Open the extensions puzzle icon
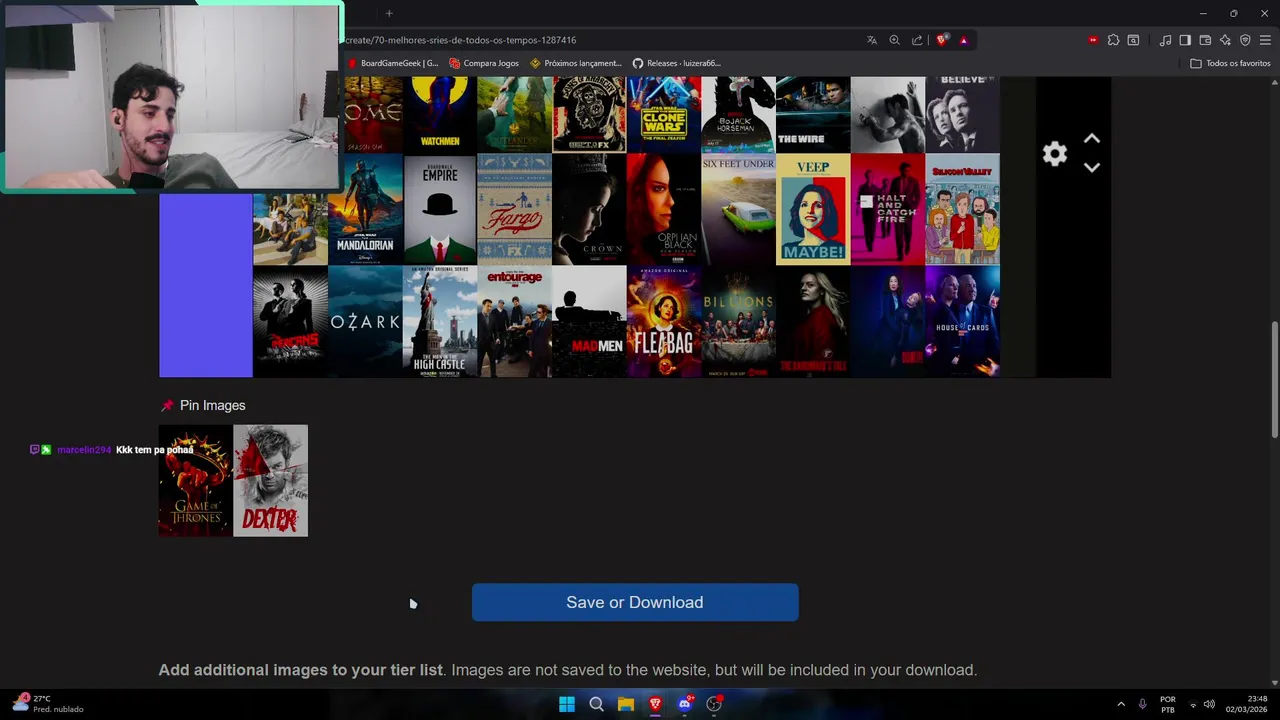The image size is (1280, 720). point(1113,40)
